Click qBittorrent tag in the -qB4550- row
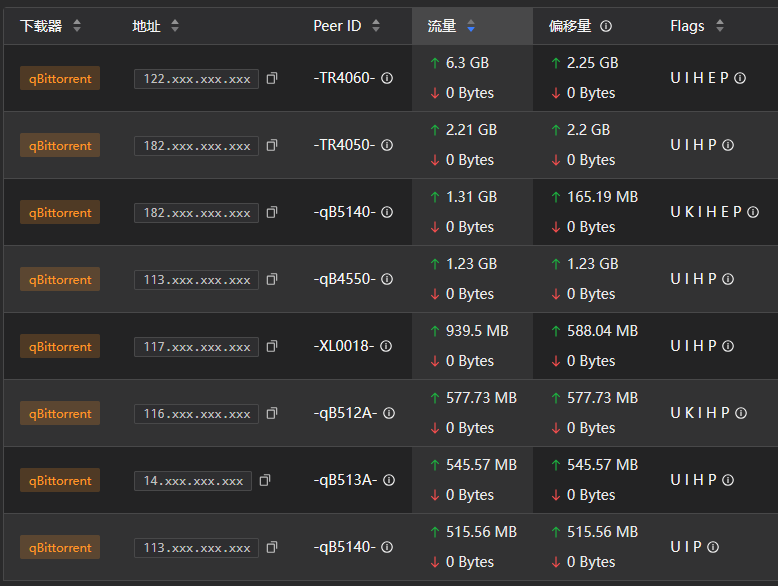Viewport: 778px width, 586px height. (x=60, y=279)
